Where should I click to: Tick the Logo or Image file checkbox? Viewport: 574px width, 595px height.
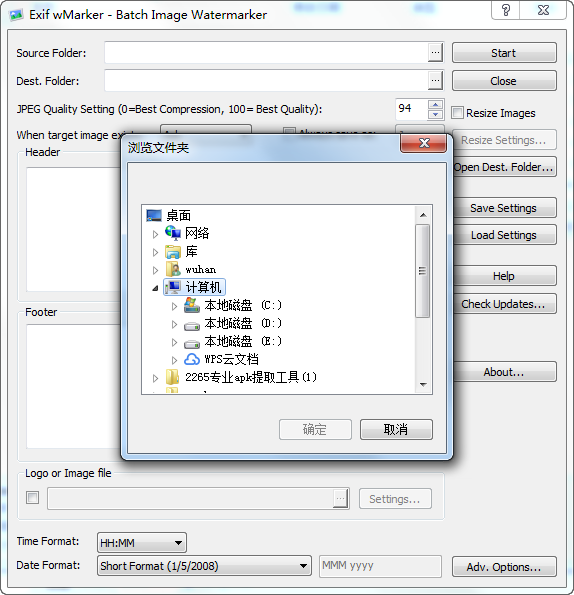(x=33, y=497)
